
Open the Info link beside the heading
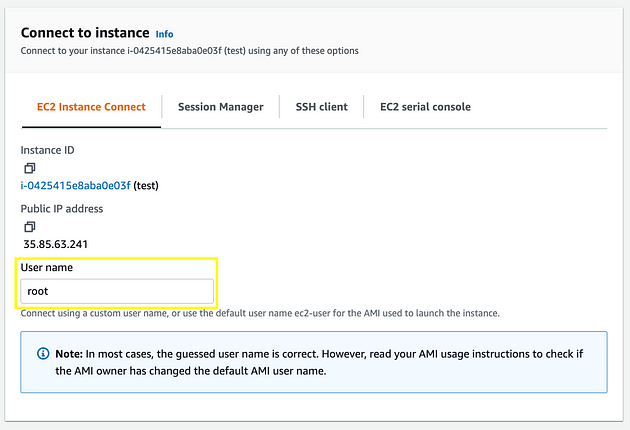[164, 34]
